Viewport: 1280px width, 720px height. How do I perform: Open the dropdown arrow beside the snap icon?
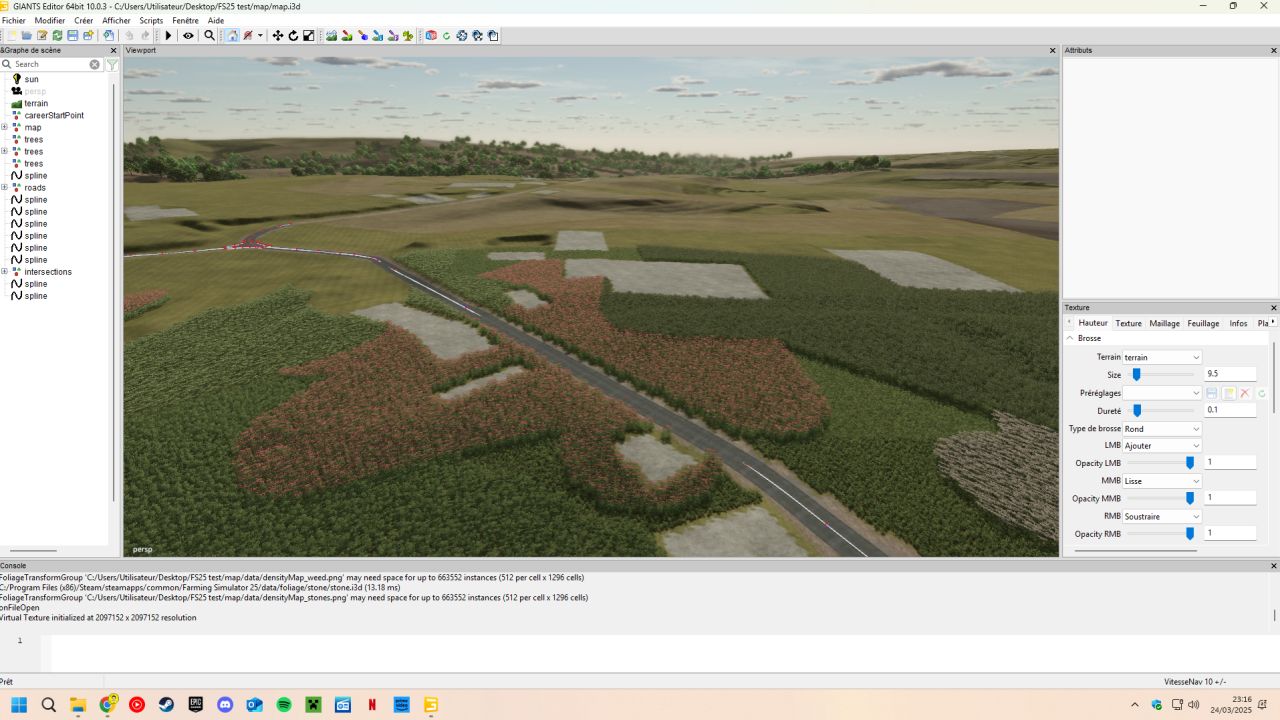point(260,35)
